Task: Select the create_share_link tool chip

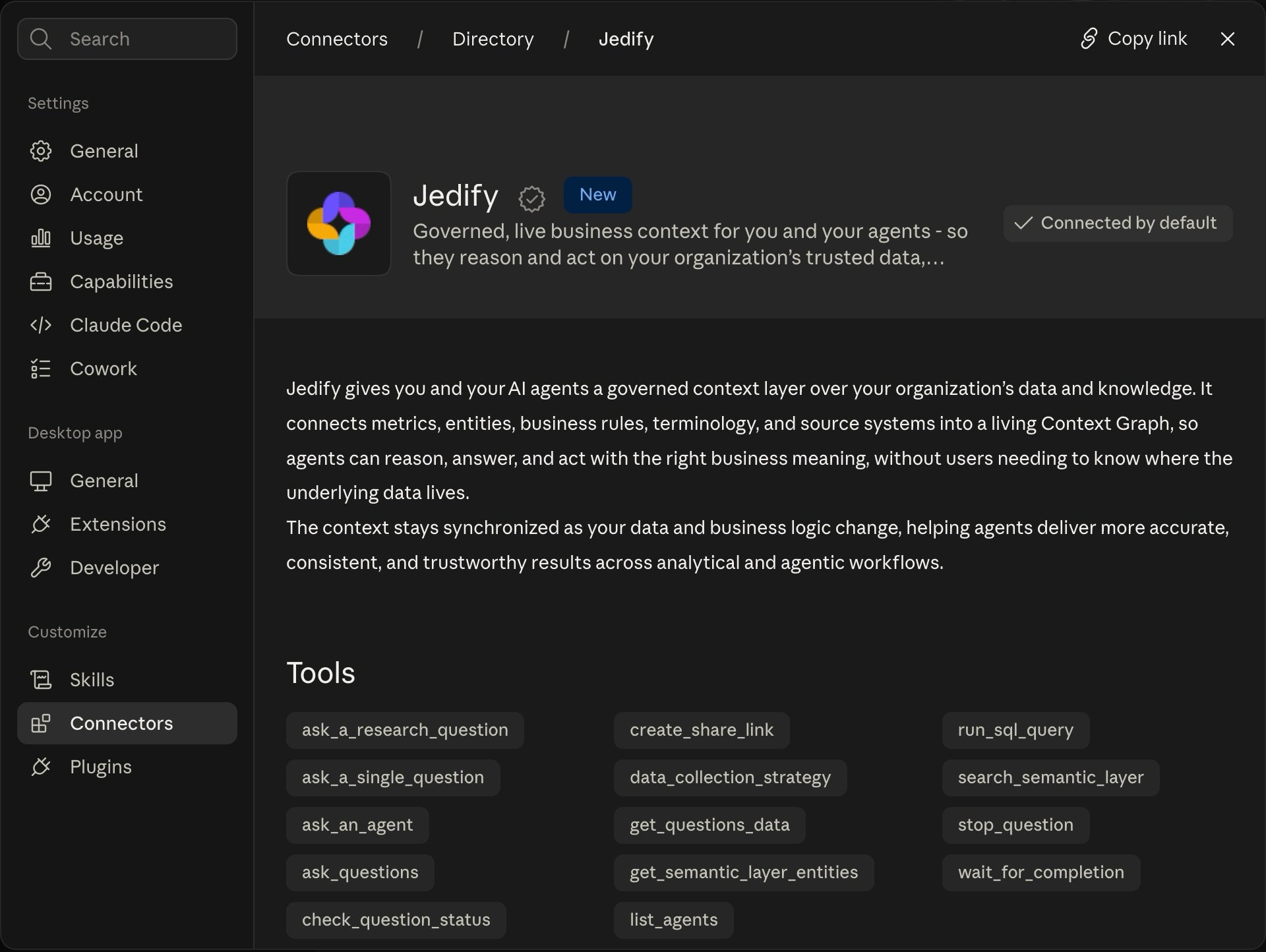Action: pos(702,730)
